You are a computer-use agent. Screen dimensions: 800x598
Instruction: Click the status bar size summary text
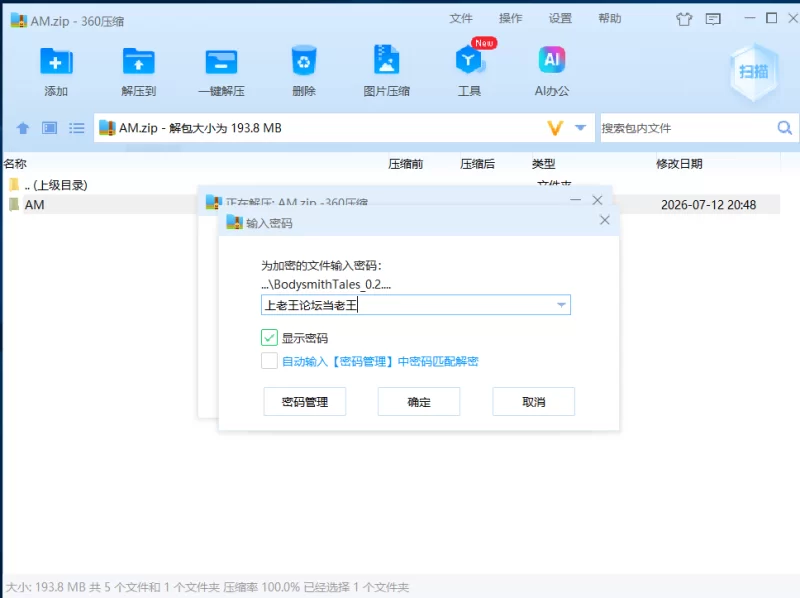(x=207, y=587)
